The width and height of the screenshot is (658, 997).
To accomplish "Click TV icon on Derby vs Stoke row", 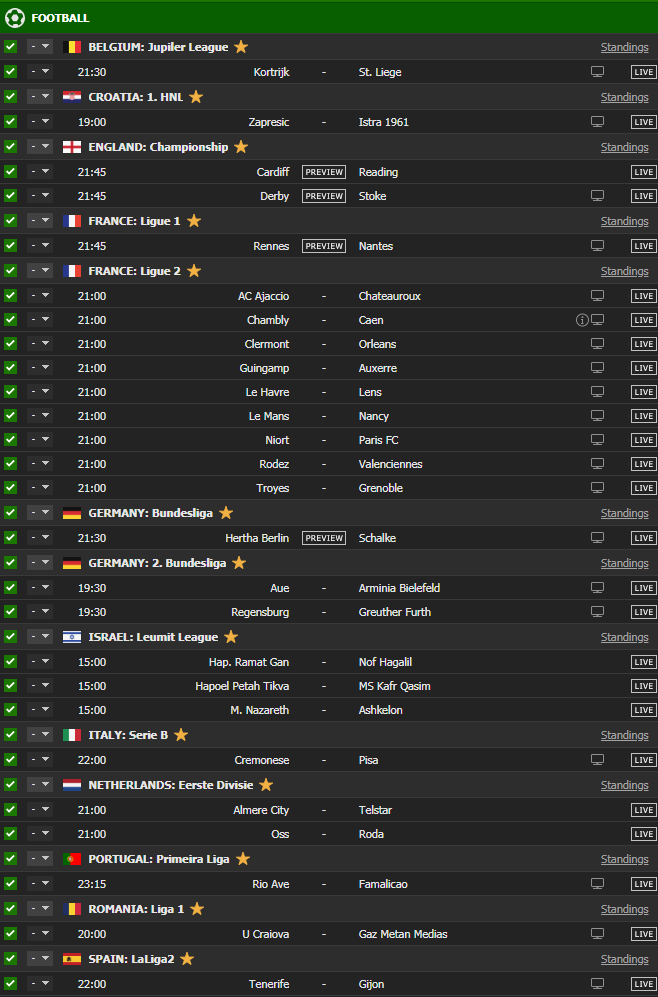I will (597, 196).
